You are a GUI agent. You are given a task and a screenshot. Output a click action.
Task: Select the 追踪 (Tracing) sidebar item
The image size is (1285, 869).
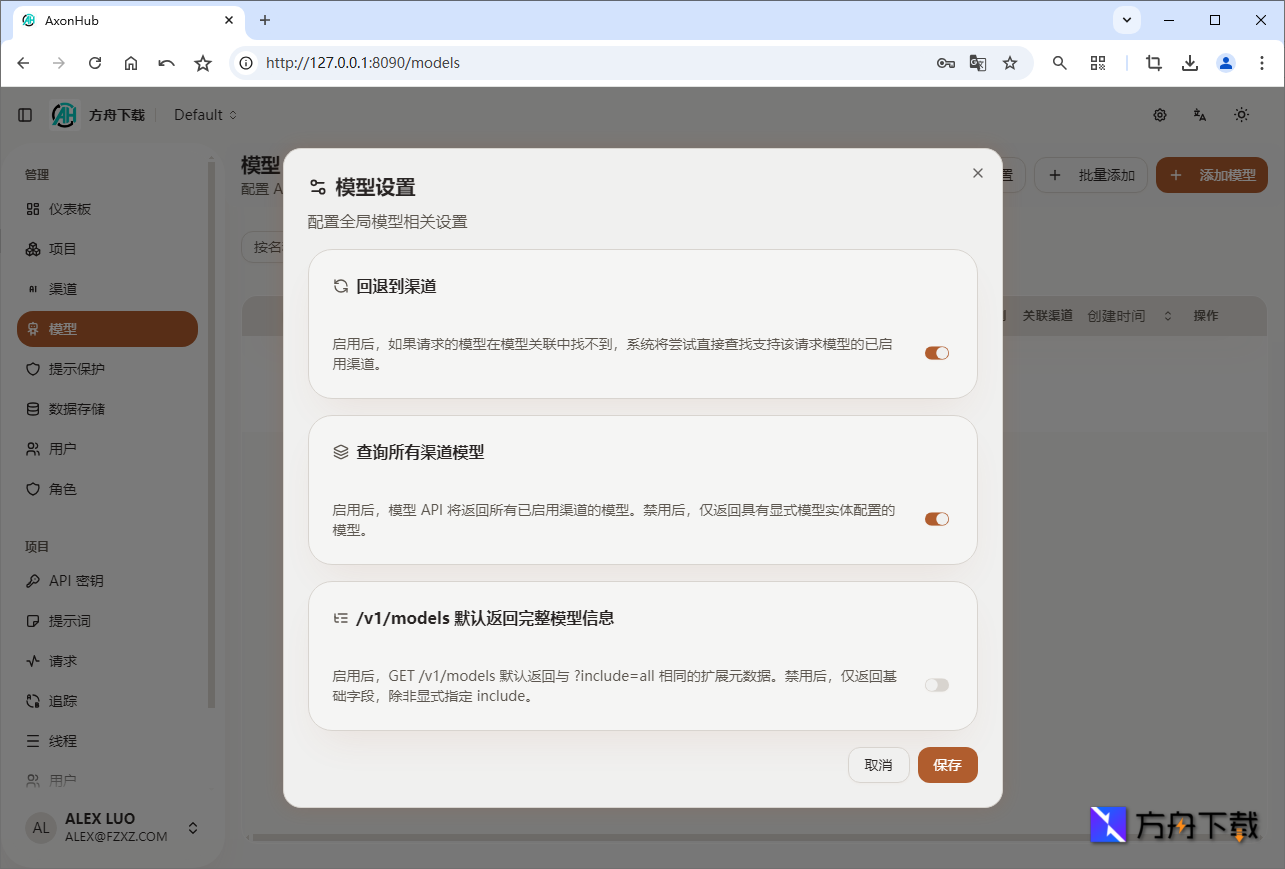pos(62,700)
